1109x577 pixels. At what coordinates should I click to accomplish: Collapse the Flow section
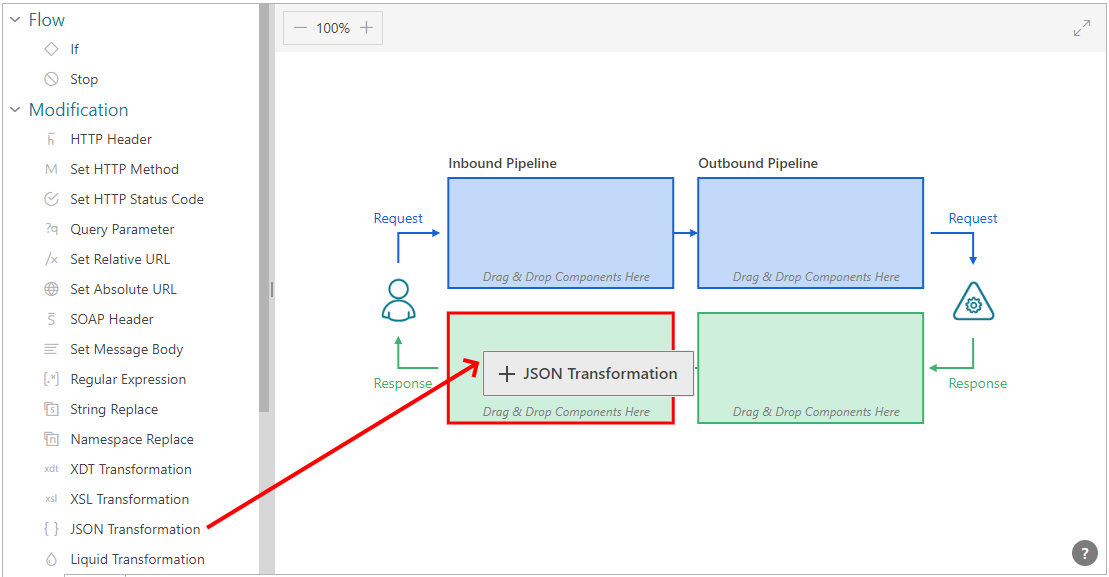(x=15, y=20)
